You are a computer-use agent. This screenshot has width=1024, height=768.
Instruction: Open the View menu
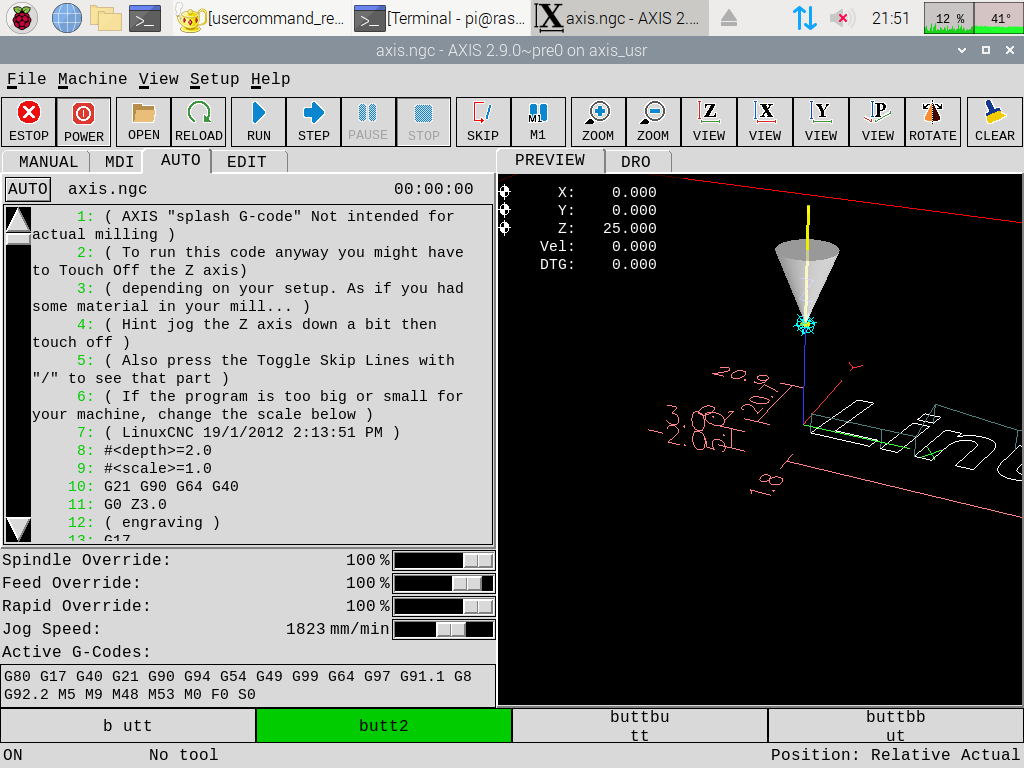pyautogui.click(x=158, y=79)
